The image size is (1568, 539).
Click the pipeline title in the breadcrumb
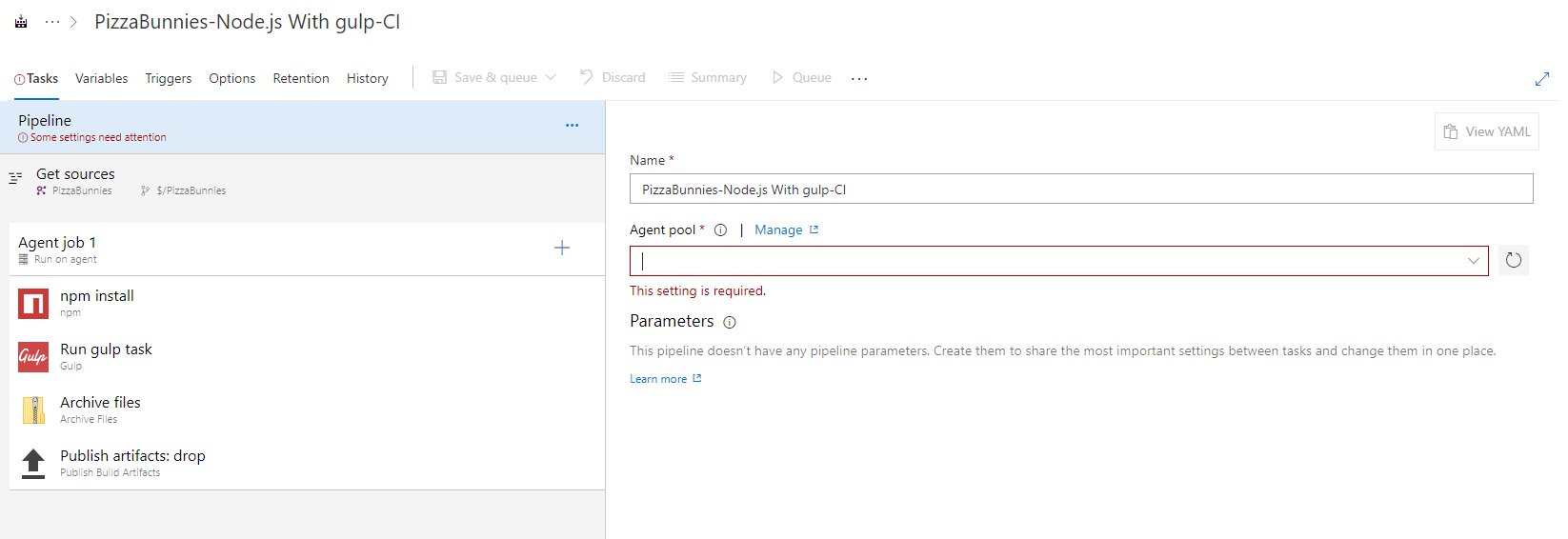[x=247, y=22]
